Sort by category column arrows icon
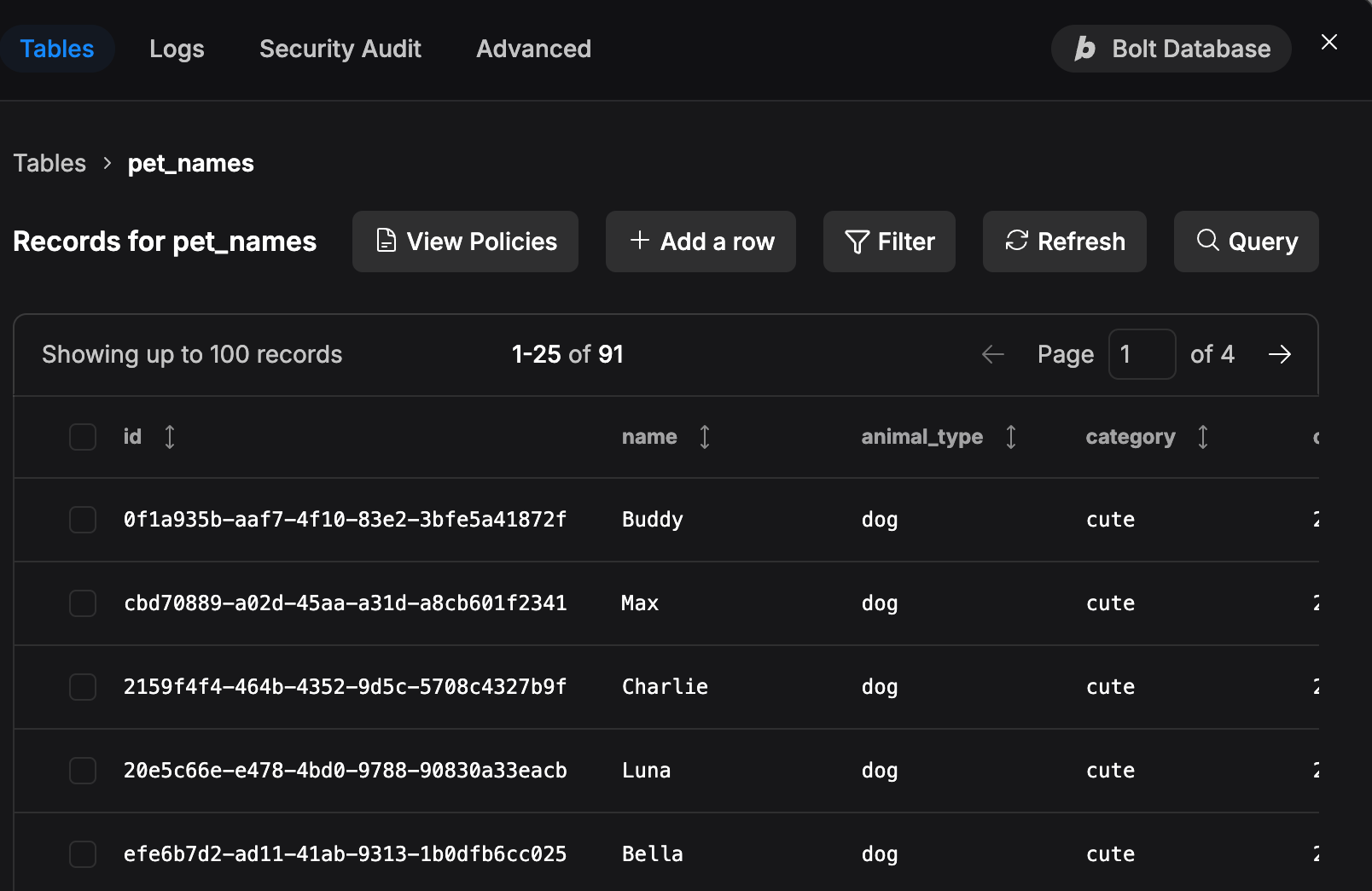The height and width of the screenshot is (891, 1372). (1203, 437)
